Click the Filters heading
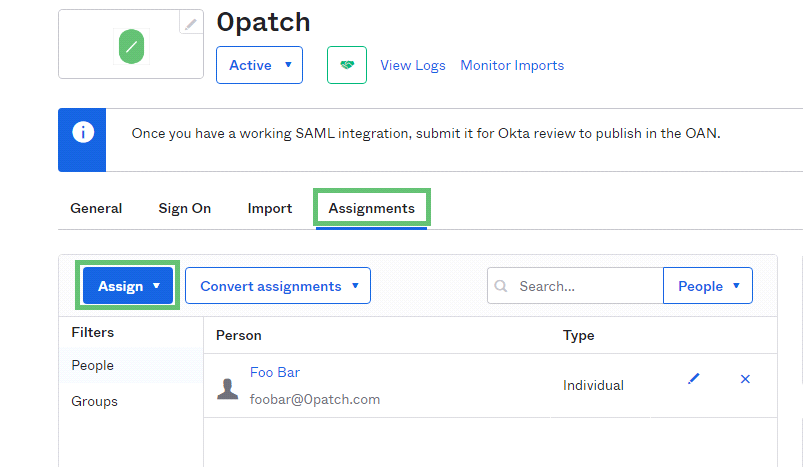This screenshot has width=803, height=468. coord(93,332)
